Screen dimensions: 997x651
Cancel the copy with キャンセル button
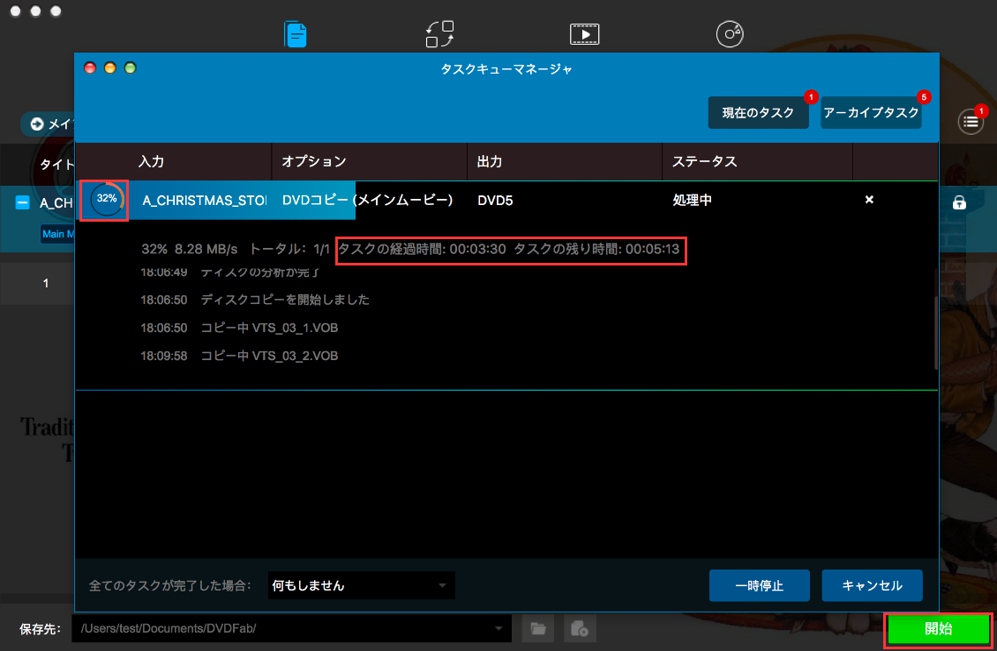pos(872,586)
